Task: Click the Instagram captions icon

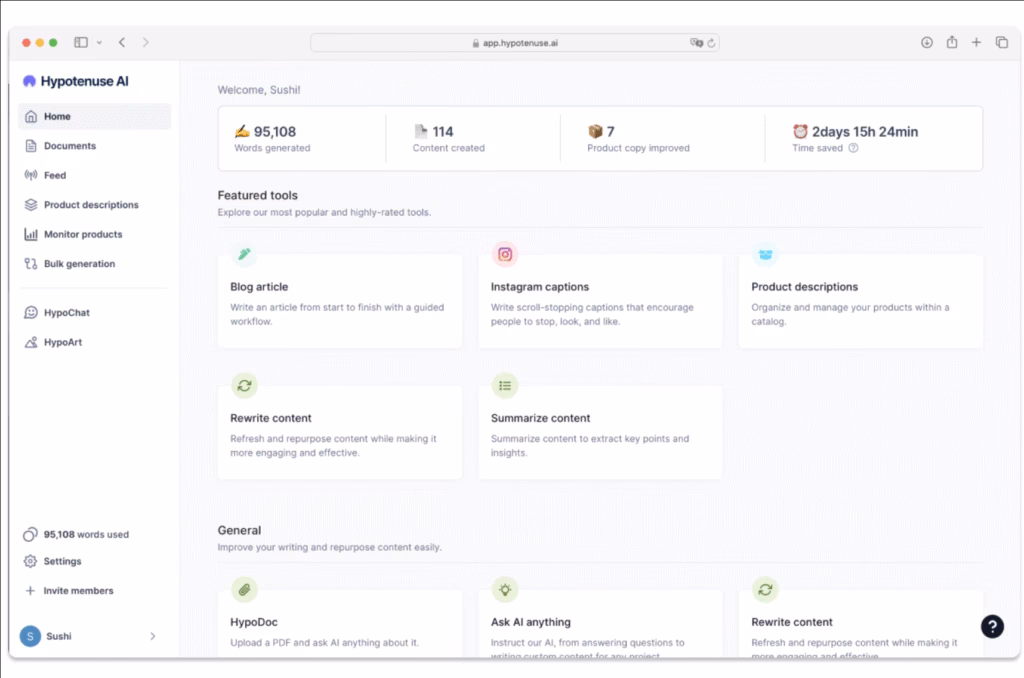Action: tap(505, 254)
